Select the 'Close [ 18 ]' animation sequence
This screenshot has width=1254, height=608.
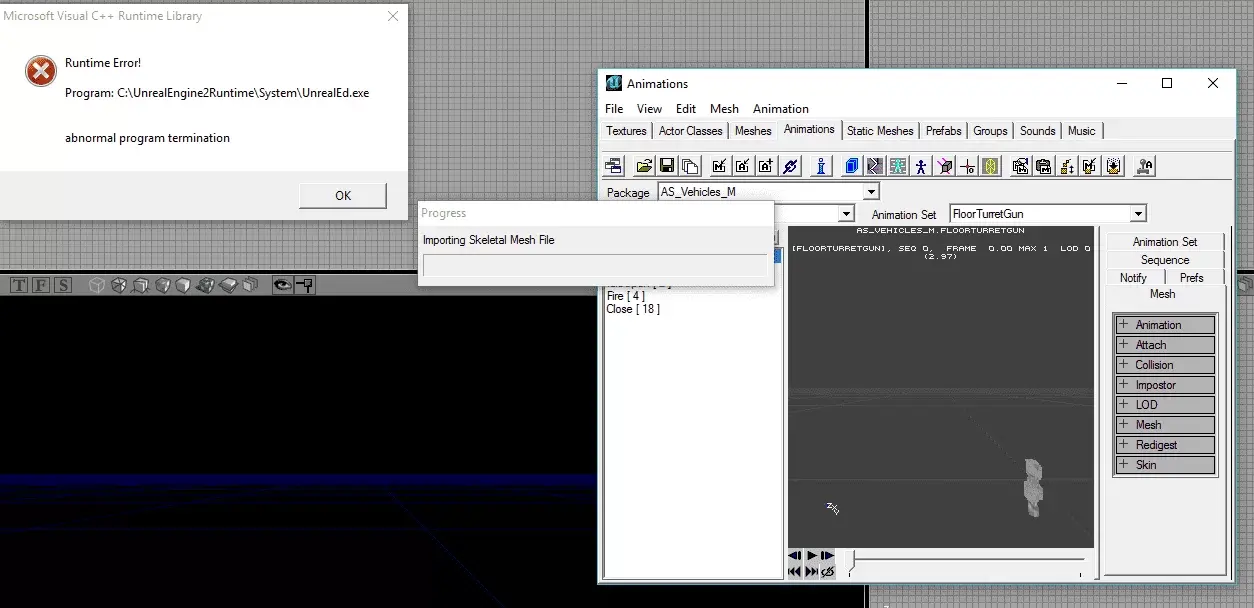point(633,309)
